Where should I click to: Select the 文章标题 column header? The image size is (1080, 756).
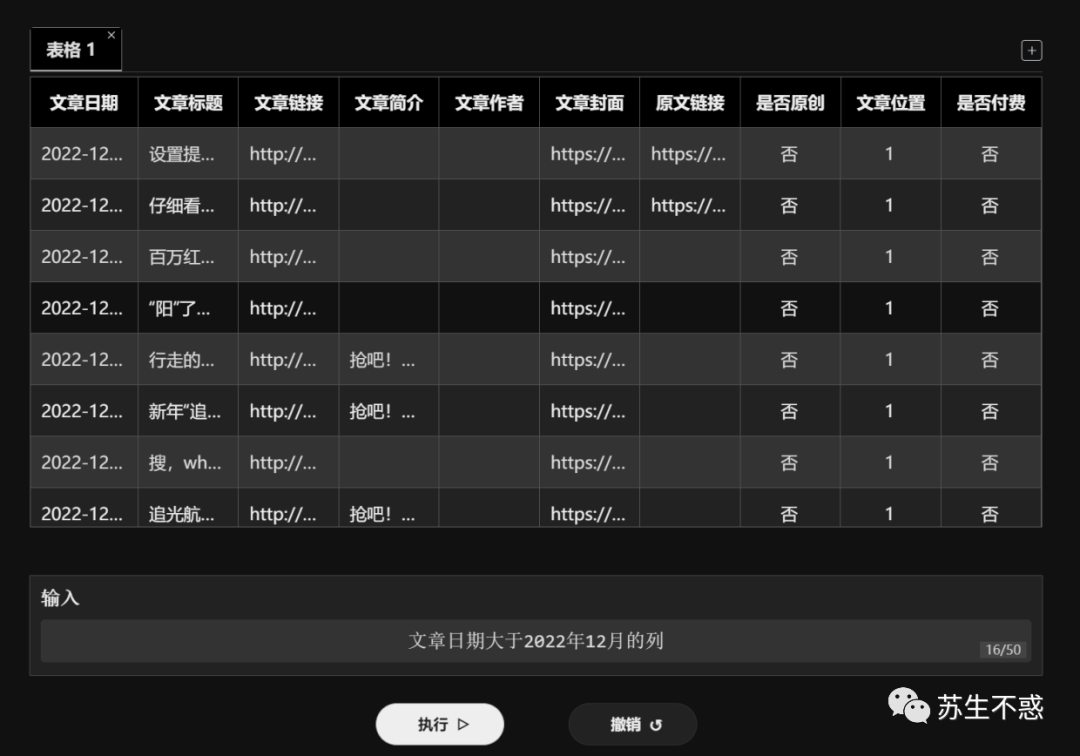click(x=187, y=101)
